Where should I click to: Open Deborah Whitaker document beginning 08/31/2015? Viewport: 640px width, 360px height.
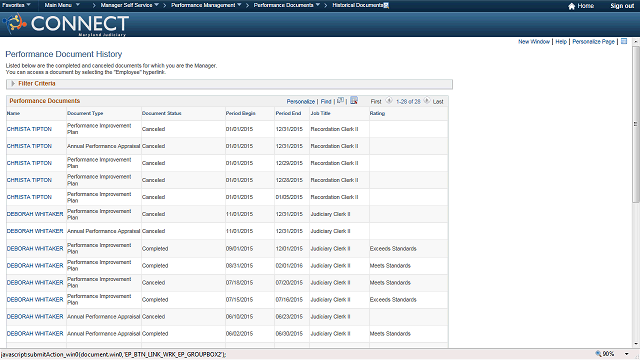click(x=35, y=266)
